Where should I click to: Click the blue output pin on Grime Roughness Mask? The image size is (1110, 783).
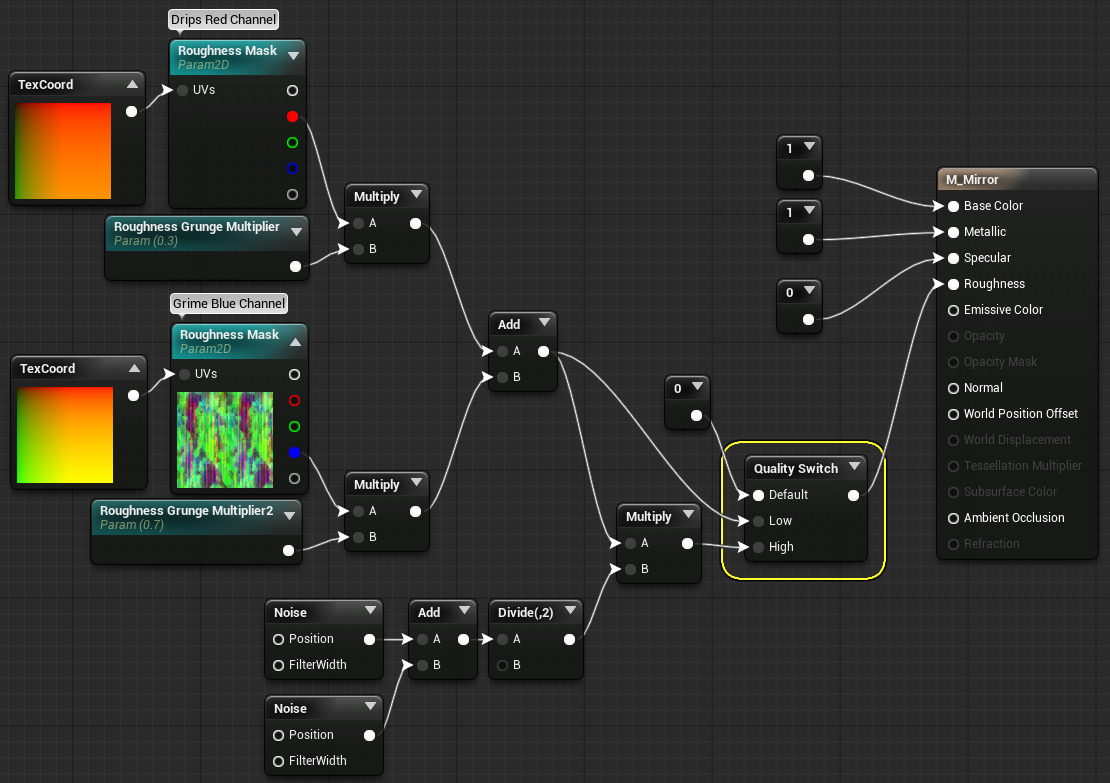pos(294,452)
